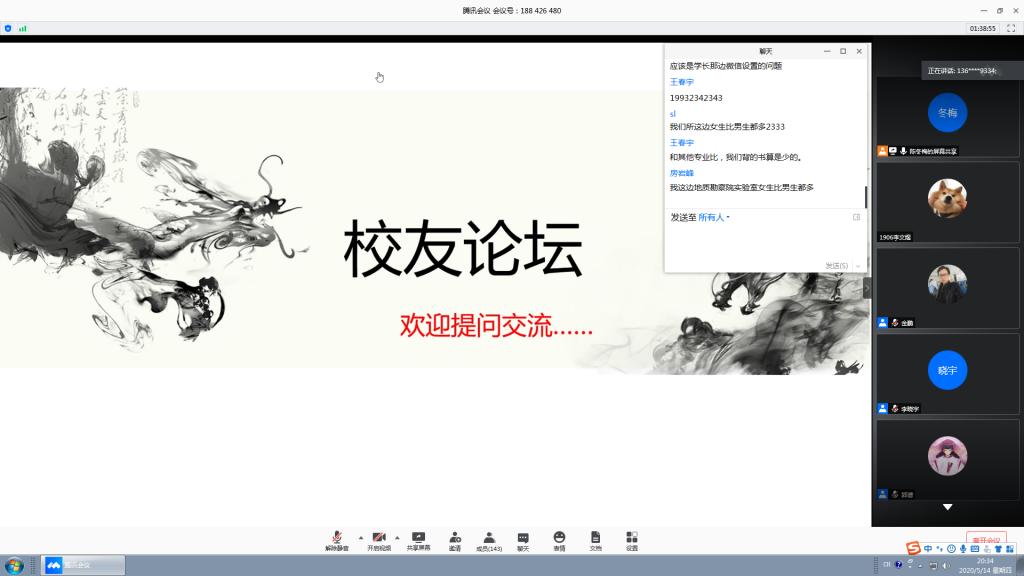Turn on camera with 开启视频
The height and width of the screenshot is (576, 1024).
coord(379,541)
